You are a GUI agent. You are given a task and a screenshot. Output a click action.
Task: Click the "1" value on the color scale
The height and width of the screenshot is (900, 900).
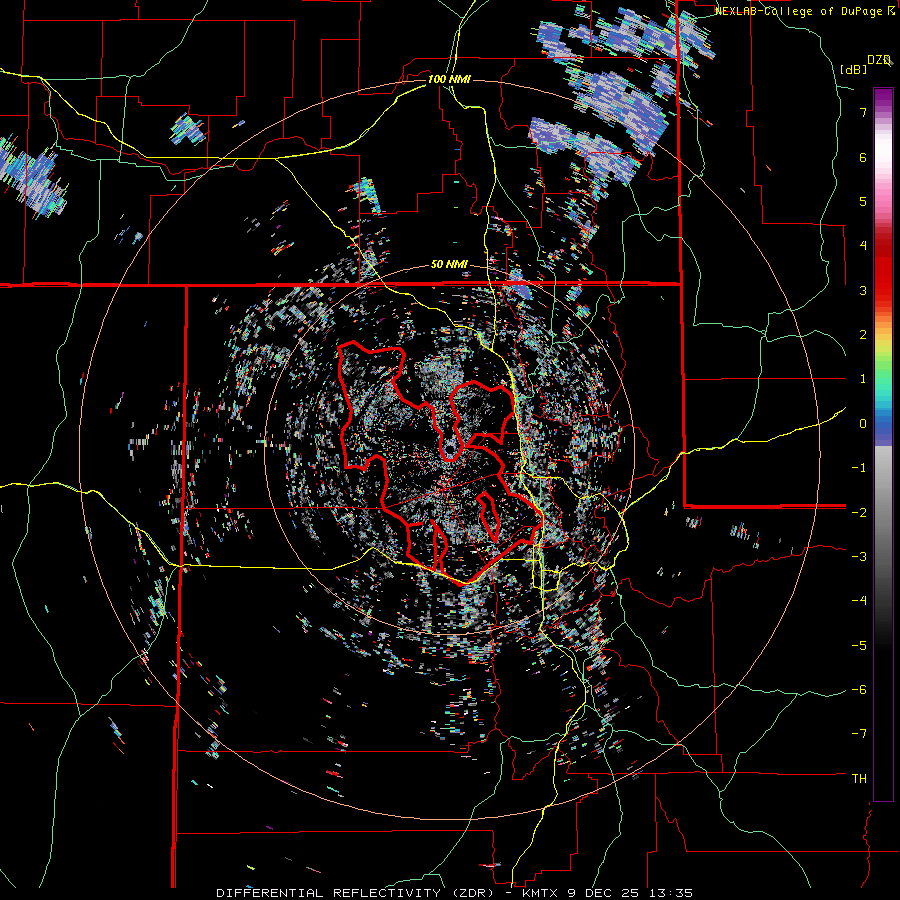(863, 379)
